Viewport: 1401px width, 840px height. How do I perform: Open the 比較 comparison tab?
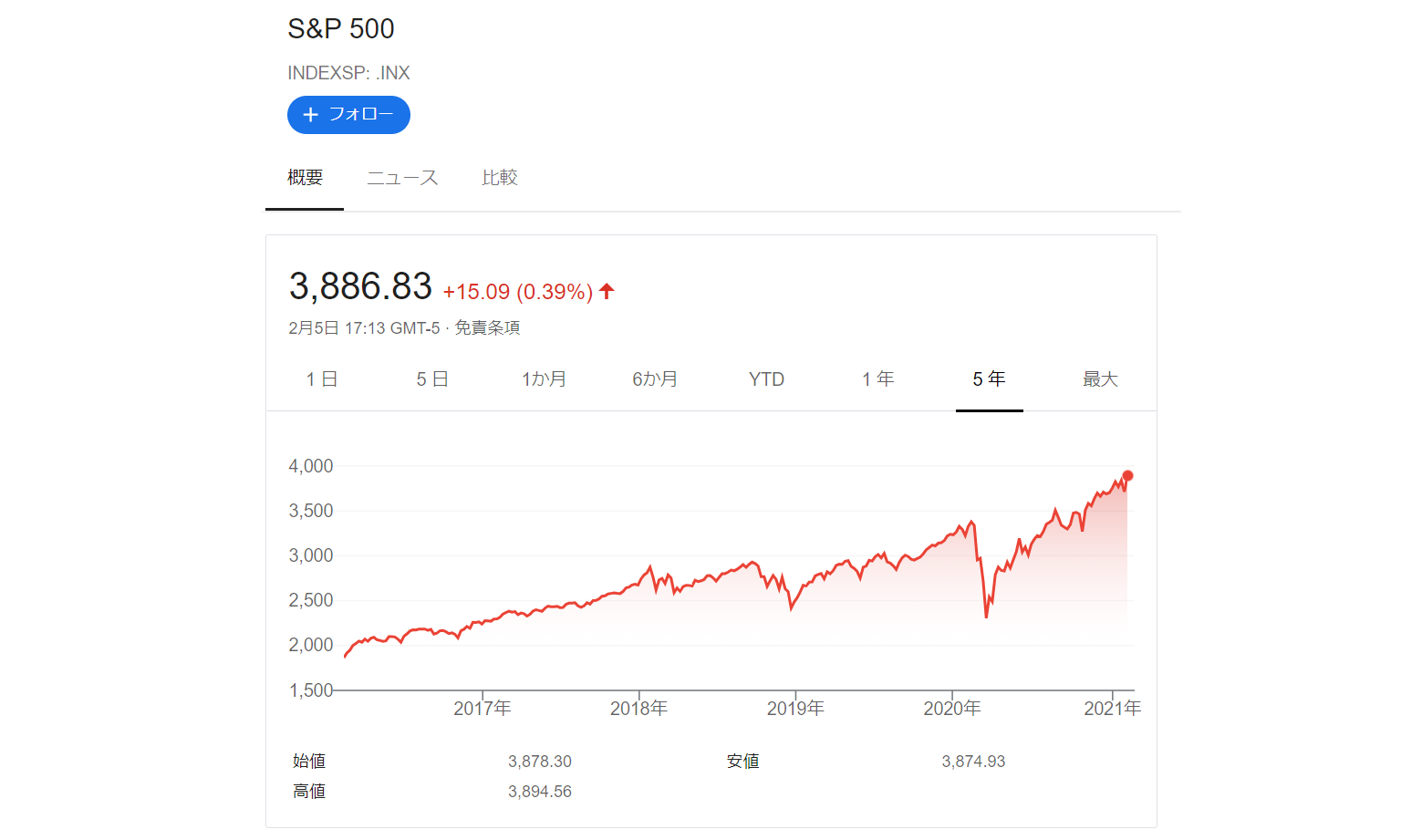tap(500, 178)
